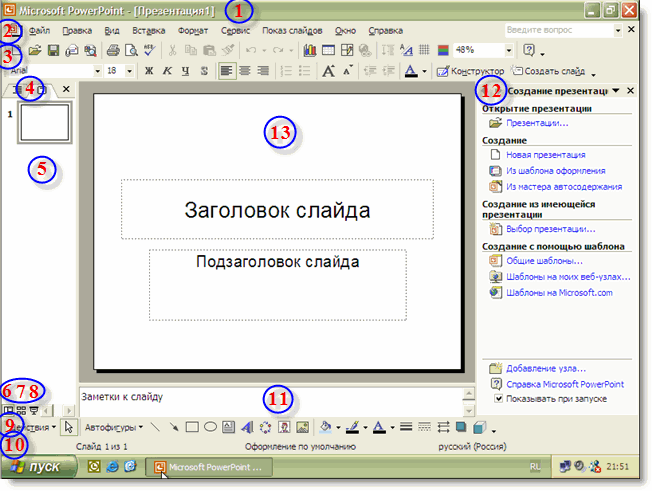This screenshot has height=491, width=652.
Task: Open the Правка menu
Action: click(77, 30)
